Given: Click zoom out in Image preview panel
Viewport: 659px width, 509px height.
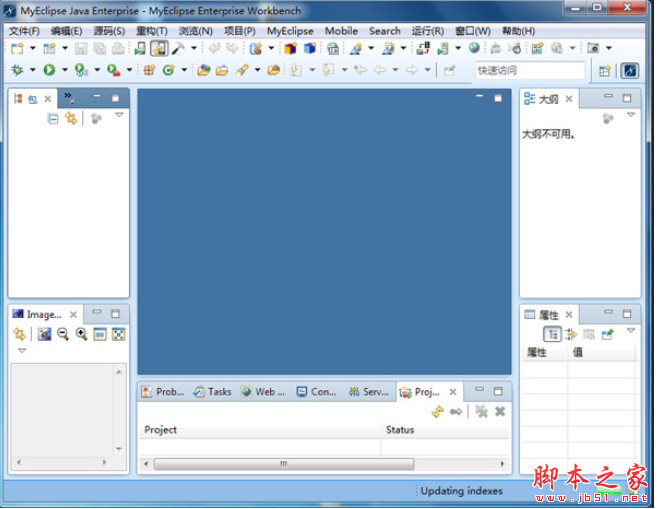Looking at the screenshot, I should [63, 335].
